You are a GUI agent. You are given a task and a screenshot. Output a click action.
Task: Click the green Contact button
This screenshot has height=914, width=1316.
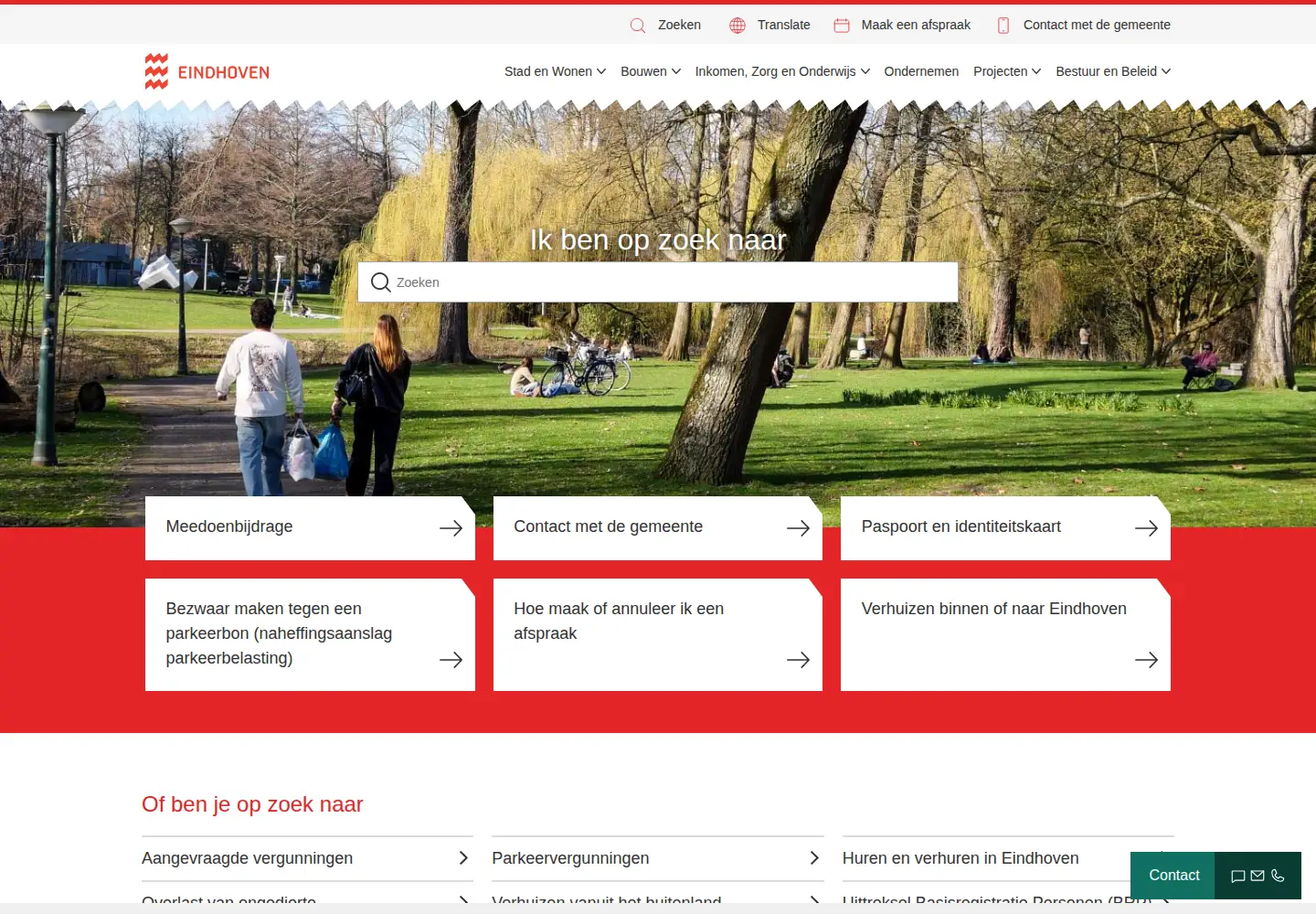click(1173, 876)
